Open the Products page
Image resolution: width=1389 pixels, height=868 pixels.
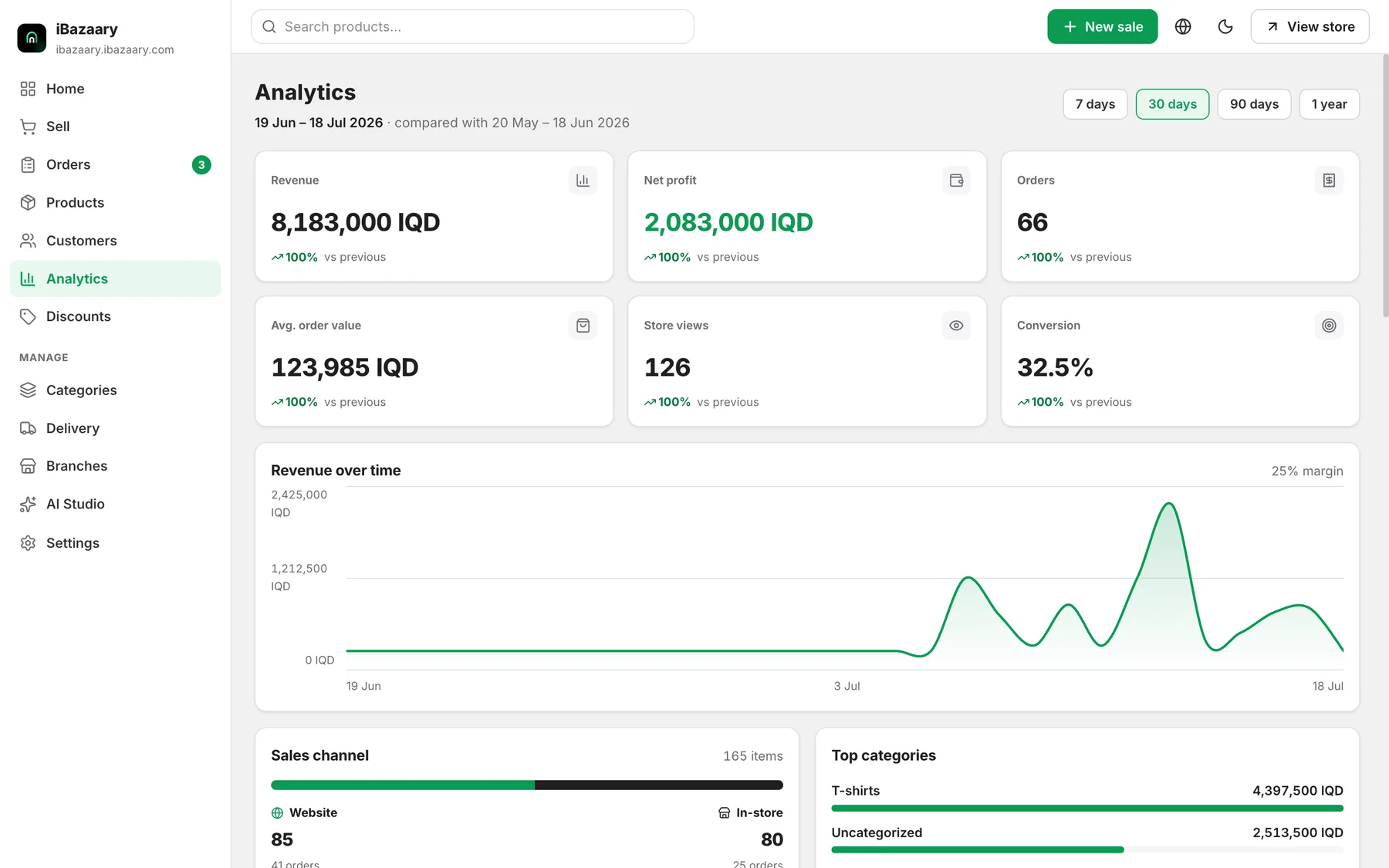[115, 202]
